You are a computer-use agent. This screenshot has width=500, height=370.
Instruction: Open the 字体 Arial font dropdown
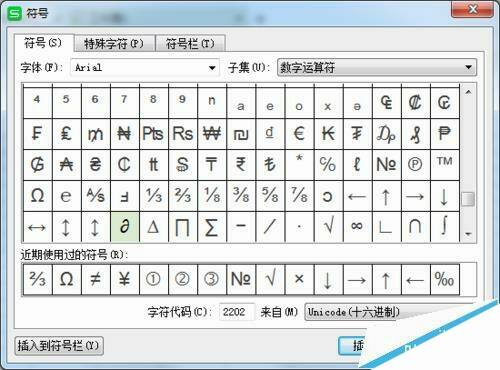145,68
